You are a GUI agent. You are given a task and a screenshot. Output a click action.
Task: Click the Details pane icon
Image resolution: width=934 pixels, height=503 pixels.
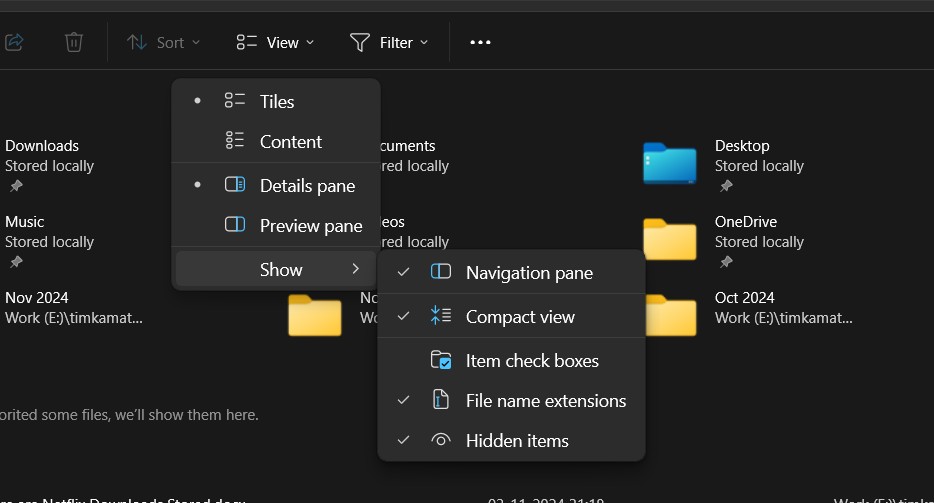click(235, 184)
